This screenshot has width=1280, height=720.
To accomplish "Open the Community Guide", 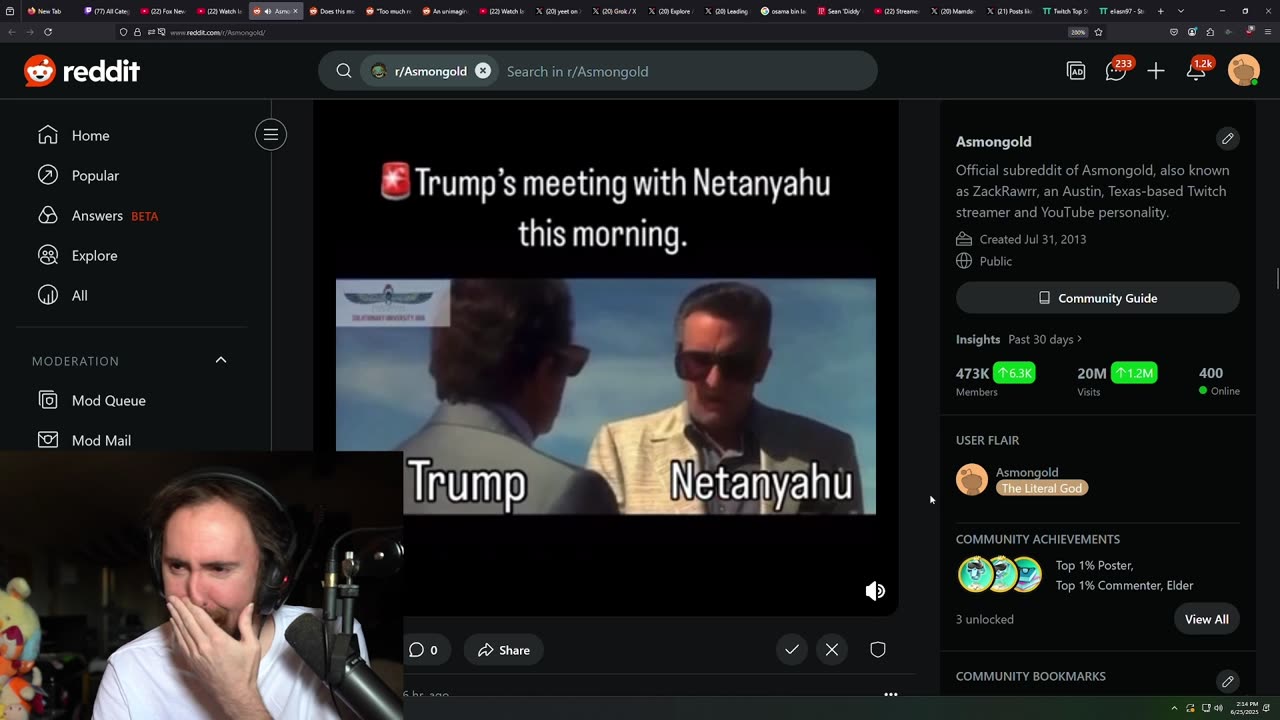I will 1098,298.
